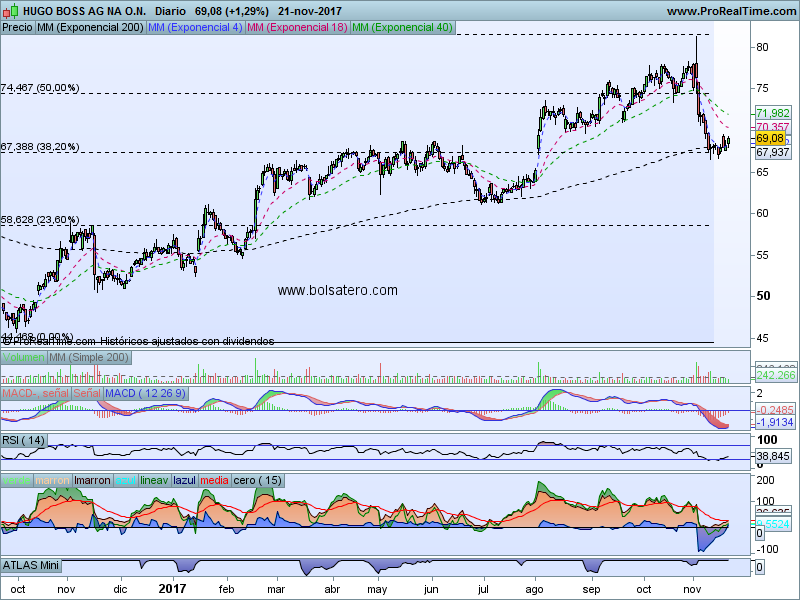This screenshot has height=600, width=800.
Task: Click the 2017 marker on time axis
Action: [x=173, y=589]
